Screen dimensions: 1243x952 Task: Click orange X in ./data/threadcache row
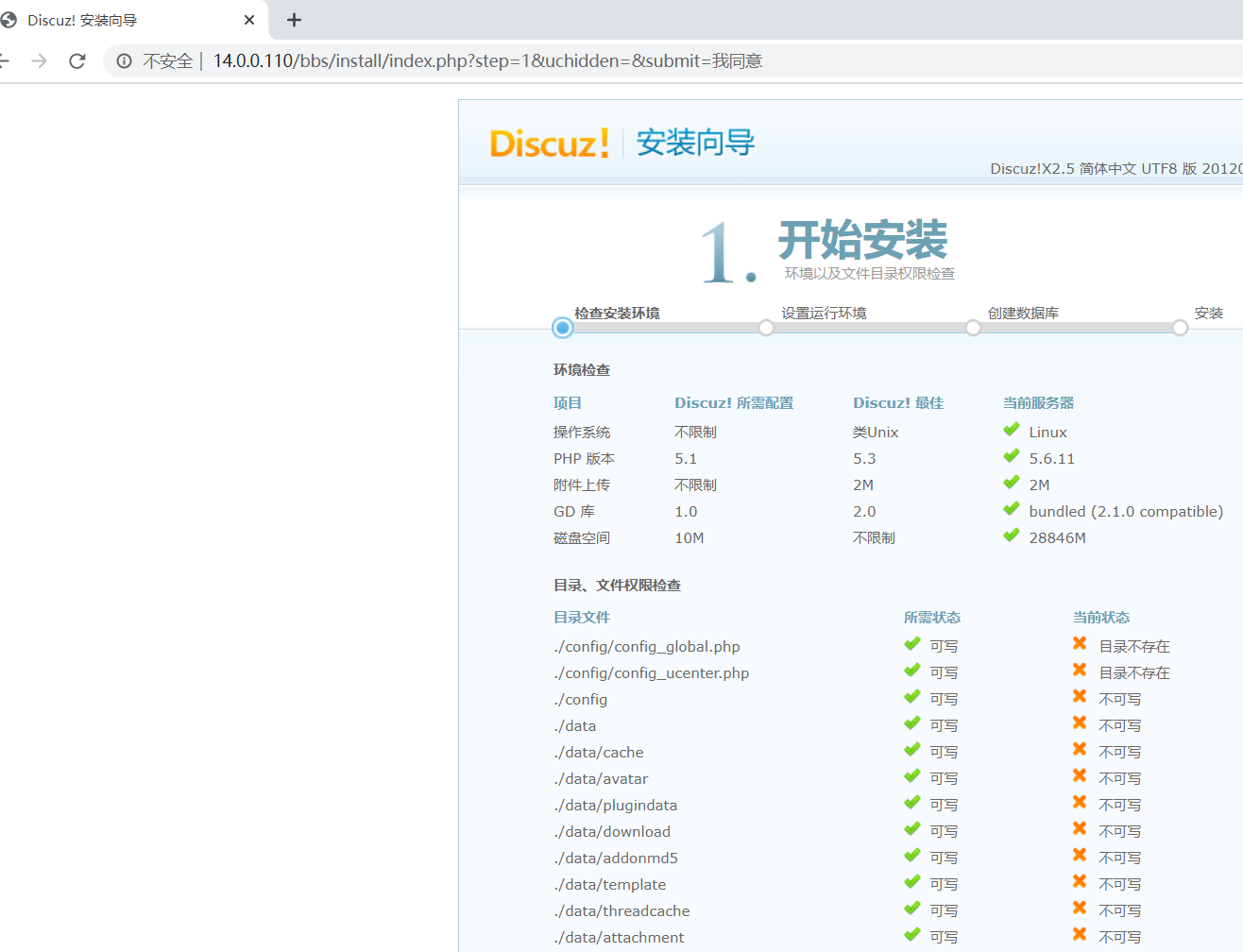pyautogui.click(x=1080, y=908)
